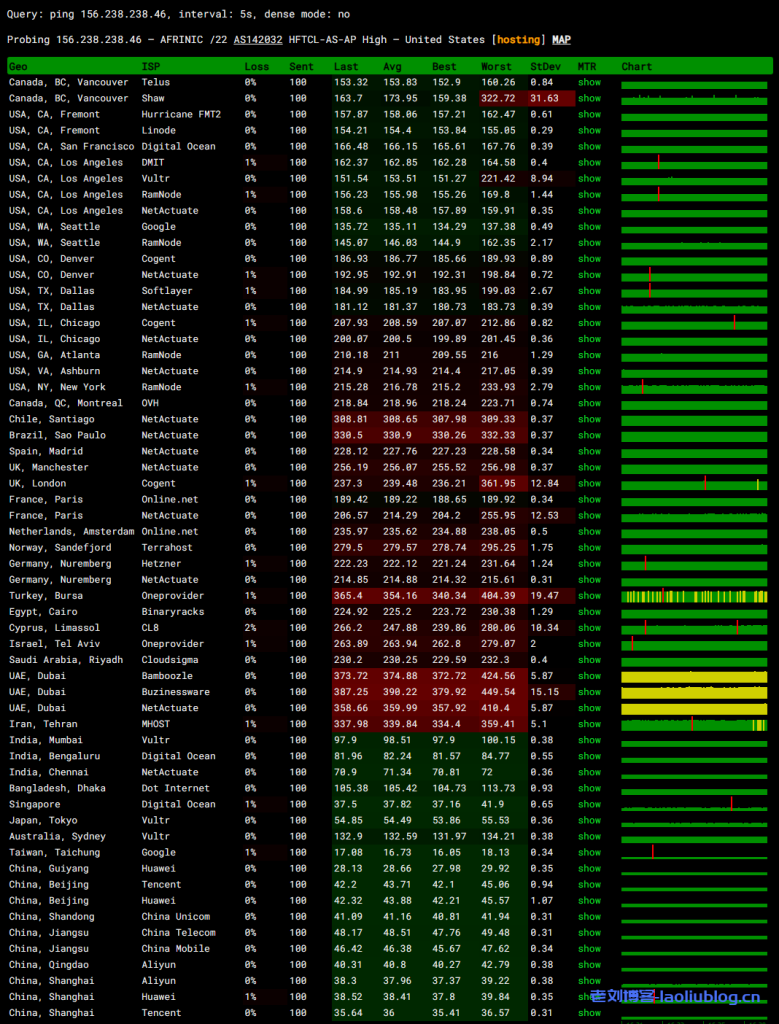Viewport: 779px width, 1024px height.
Task: Show MTR for Vancouver Shaw row
Action: (589, 99)
